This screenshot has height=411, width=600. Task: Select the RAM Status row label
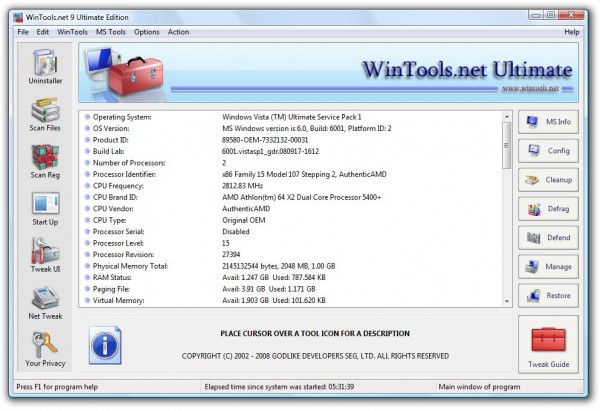pyautogui.click(x=112, y=278)
